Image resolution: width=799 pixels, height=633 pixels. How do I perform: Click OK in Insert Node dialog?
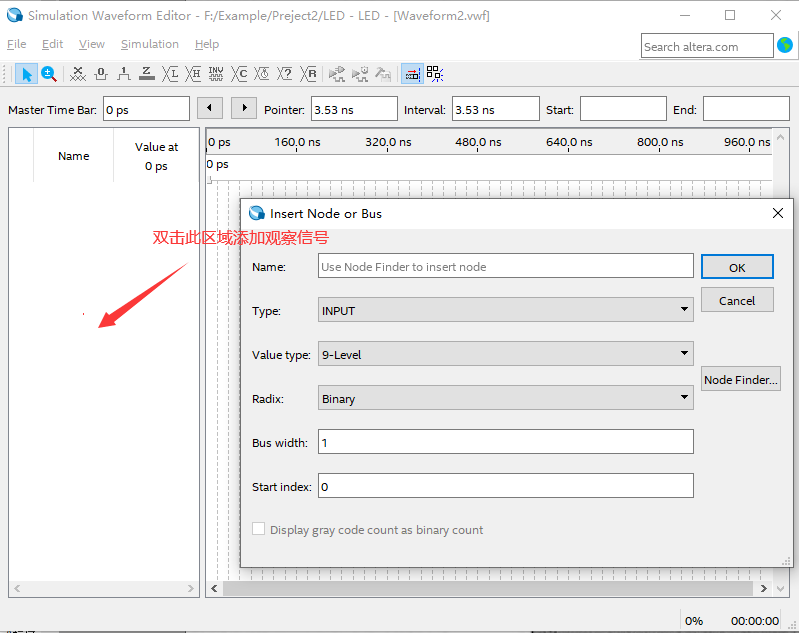[x=737, y=267]
